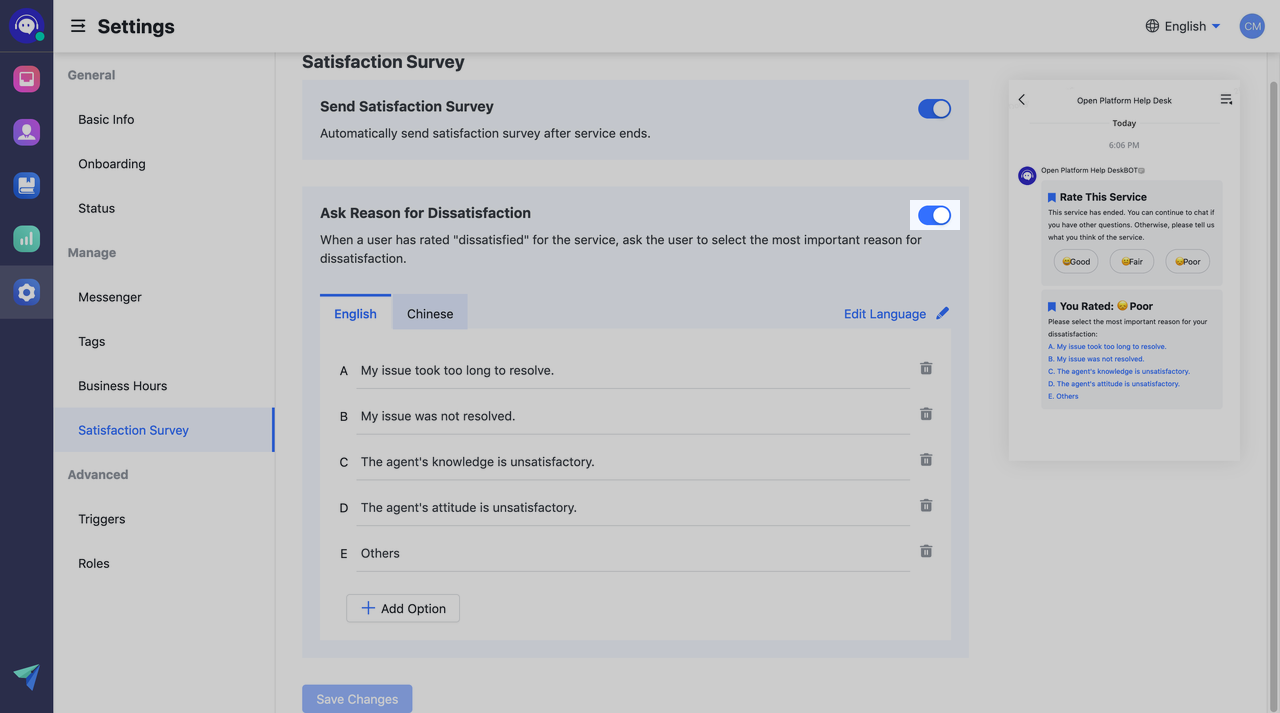Screen dimensions: 1280x713
Task: Open the bar chart reports icon
Action: coord(26,238)
